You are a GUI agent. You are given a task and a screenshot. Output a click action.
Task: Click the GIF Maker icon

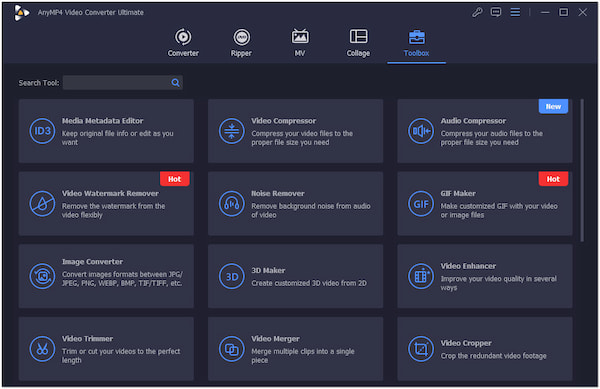[421, 203]
